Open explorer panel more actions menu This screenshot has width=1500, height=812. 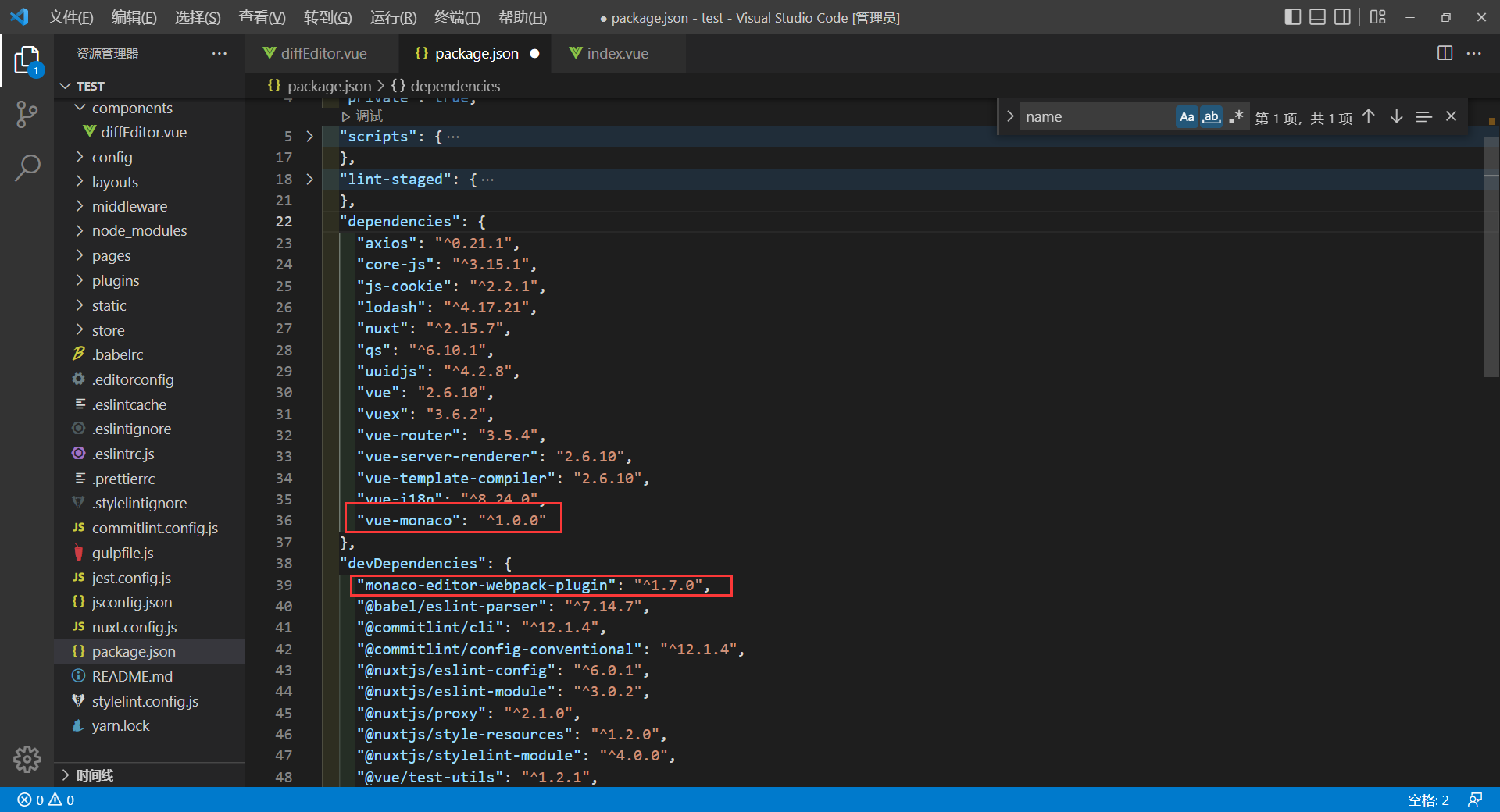click(x=220, y=53)
